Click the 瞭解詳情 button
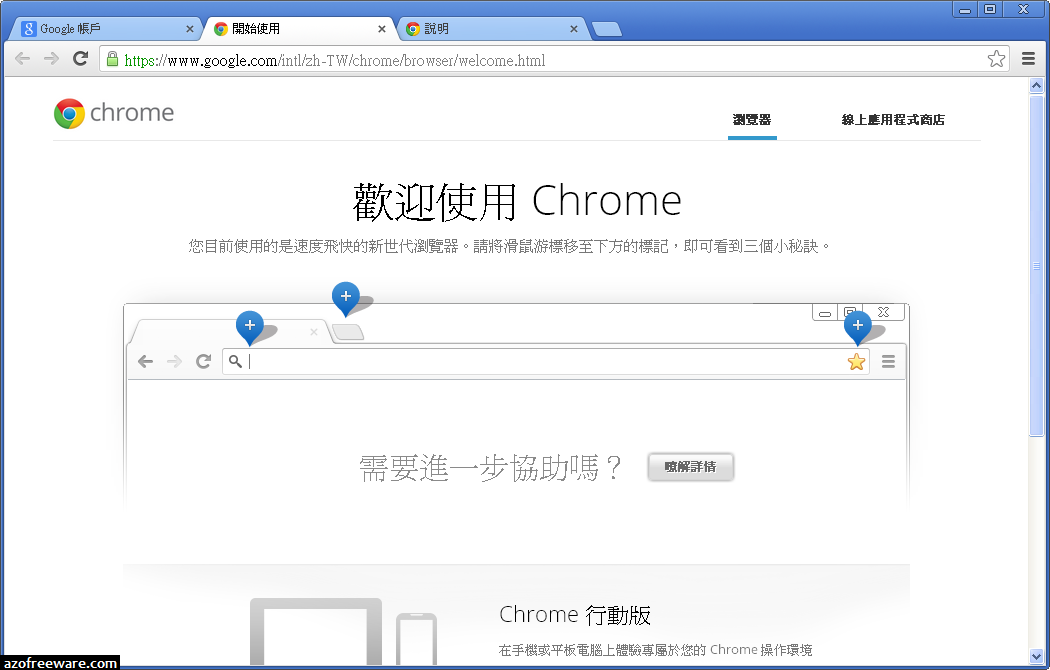Screen dimensions: 1050x670 (x=690, y=467)
